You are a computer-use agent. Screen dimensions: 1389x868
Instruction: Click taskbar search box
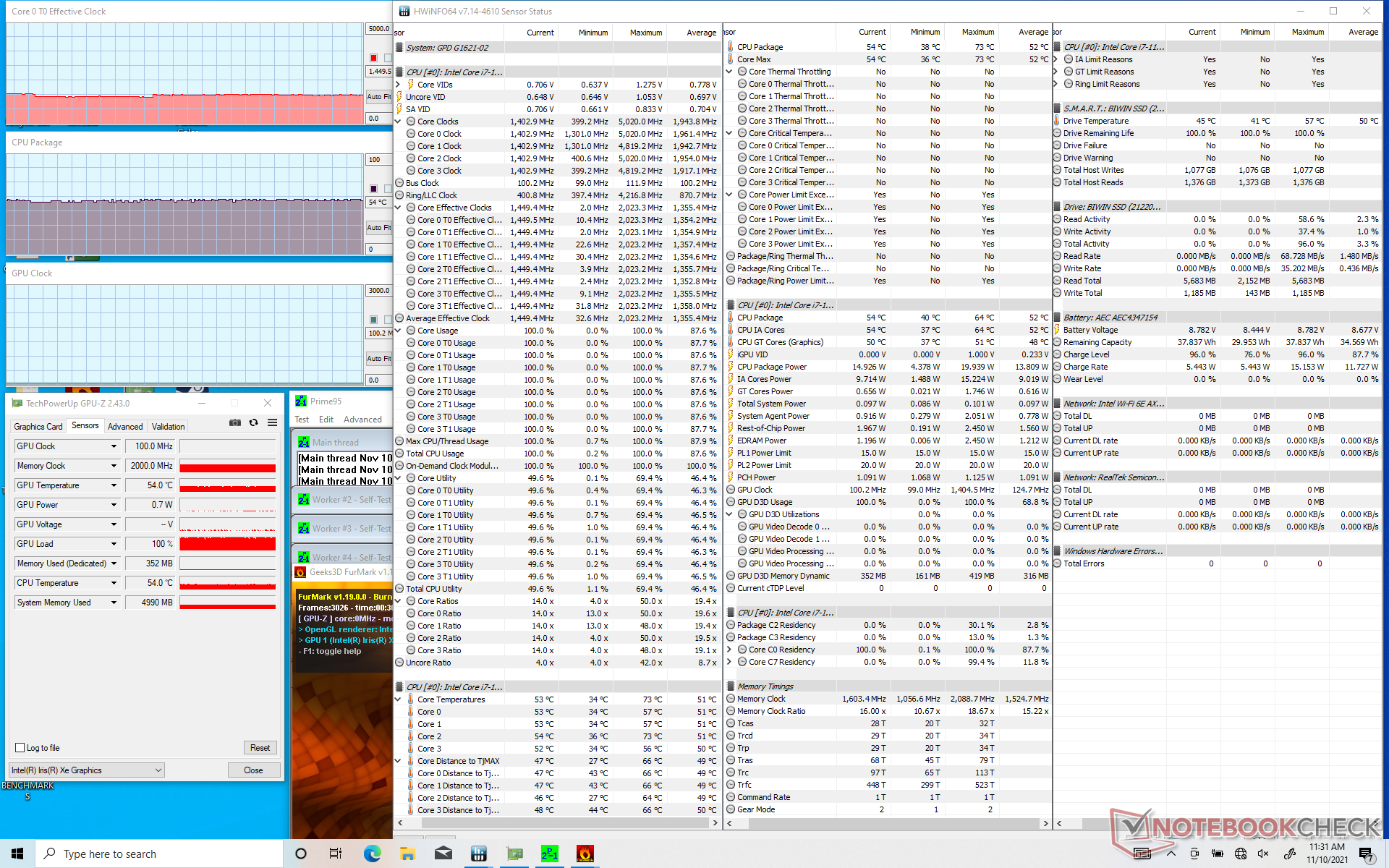[x=159, y=854]
